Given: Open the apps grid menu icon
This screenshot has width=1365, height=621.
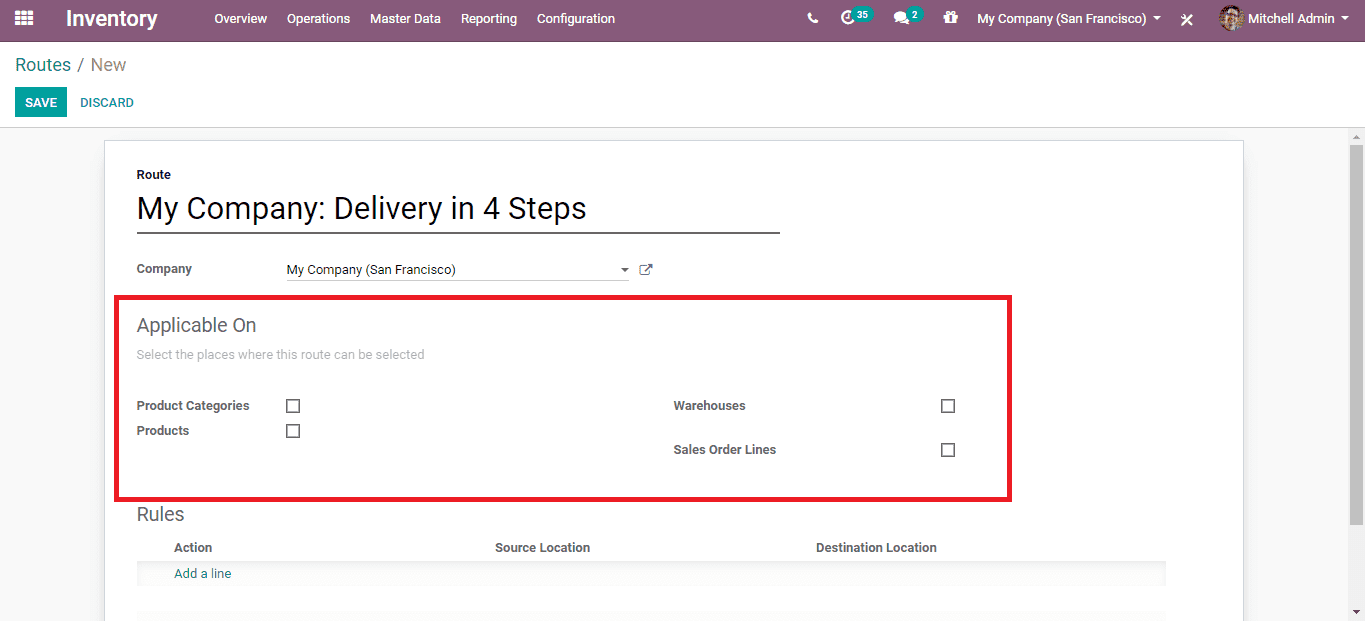Looking at the screenshot, I should 24,18.
